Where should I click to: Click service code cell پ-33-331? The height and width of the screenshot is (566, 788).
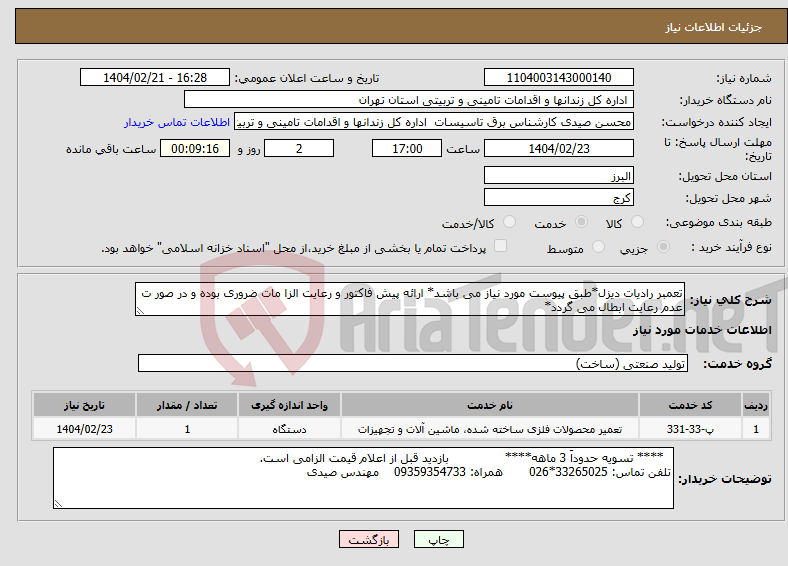(x=691, y=429)
